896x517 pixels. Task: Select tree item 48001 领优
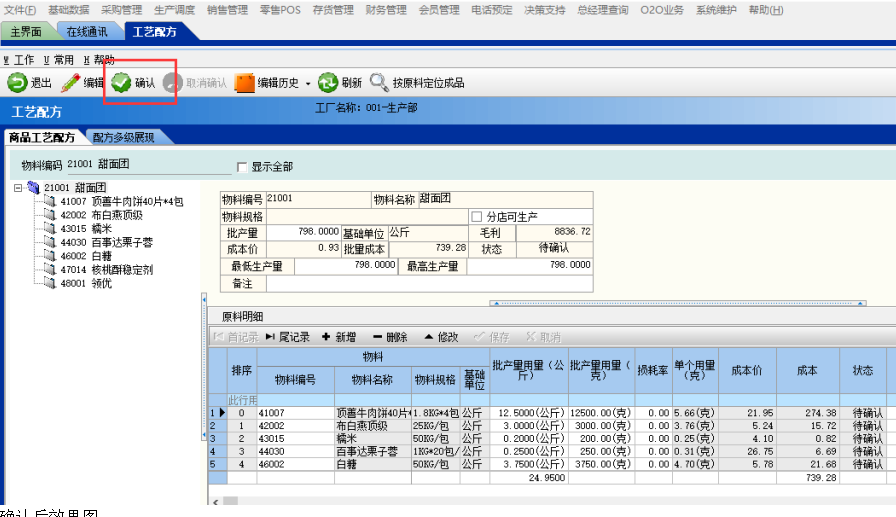tap(86, 283)
